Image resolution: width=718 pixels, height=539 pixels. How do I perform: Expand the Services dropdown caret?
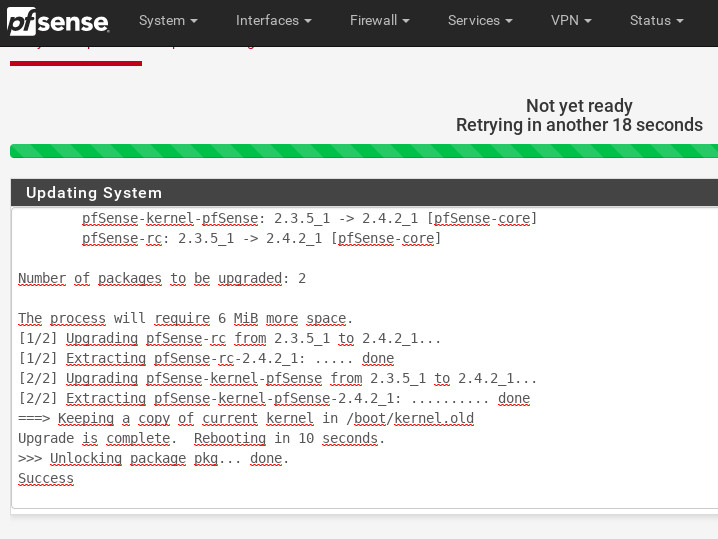point(509,22)
